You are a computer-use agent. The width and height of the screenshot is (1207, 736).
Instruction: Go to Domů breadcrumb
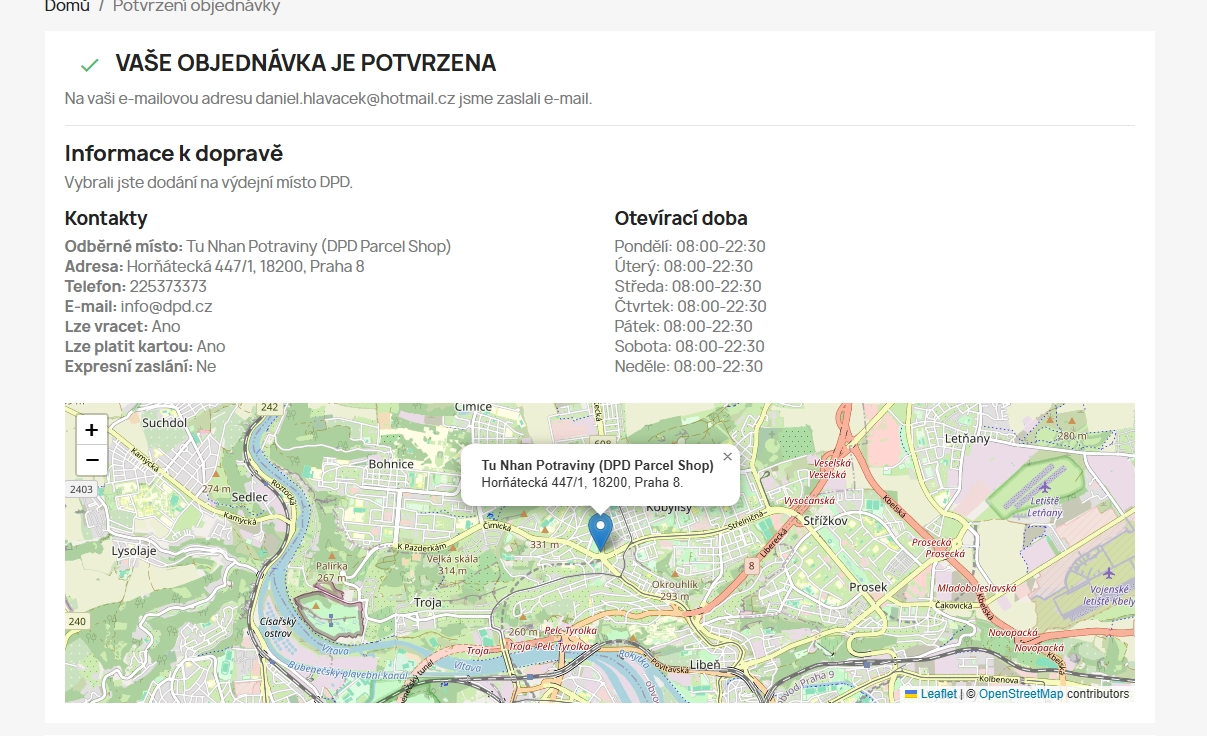[x=67, y=7]
